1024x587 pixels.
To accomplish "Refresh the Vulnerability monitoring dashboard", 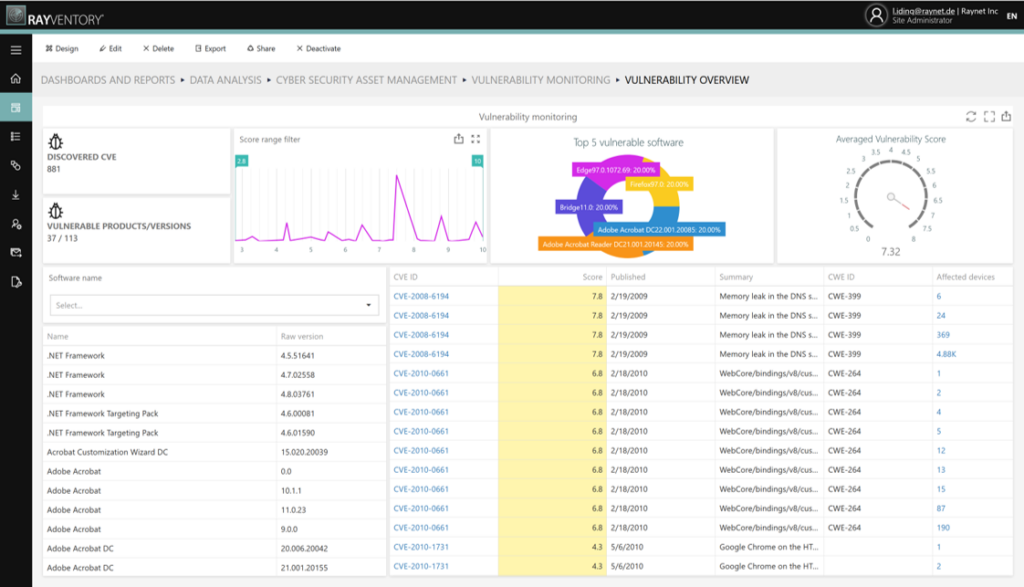I will tap(971, 116).
